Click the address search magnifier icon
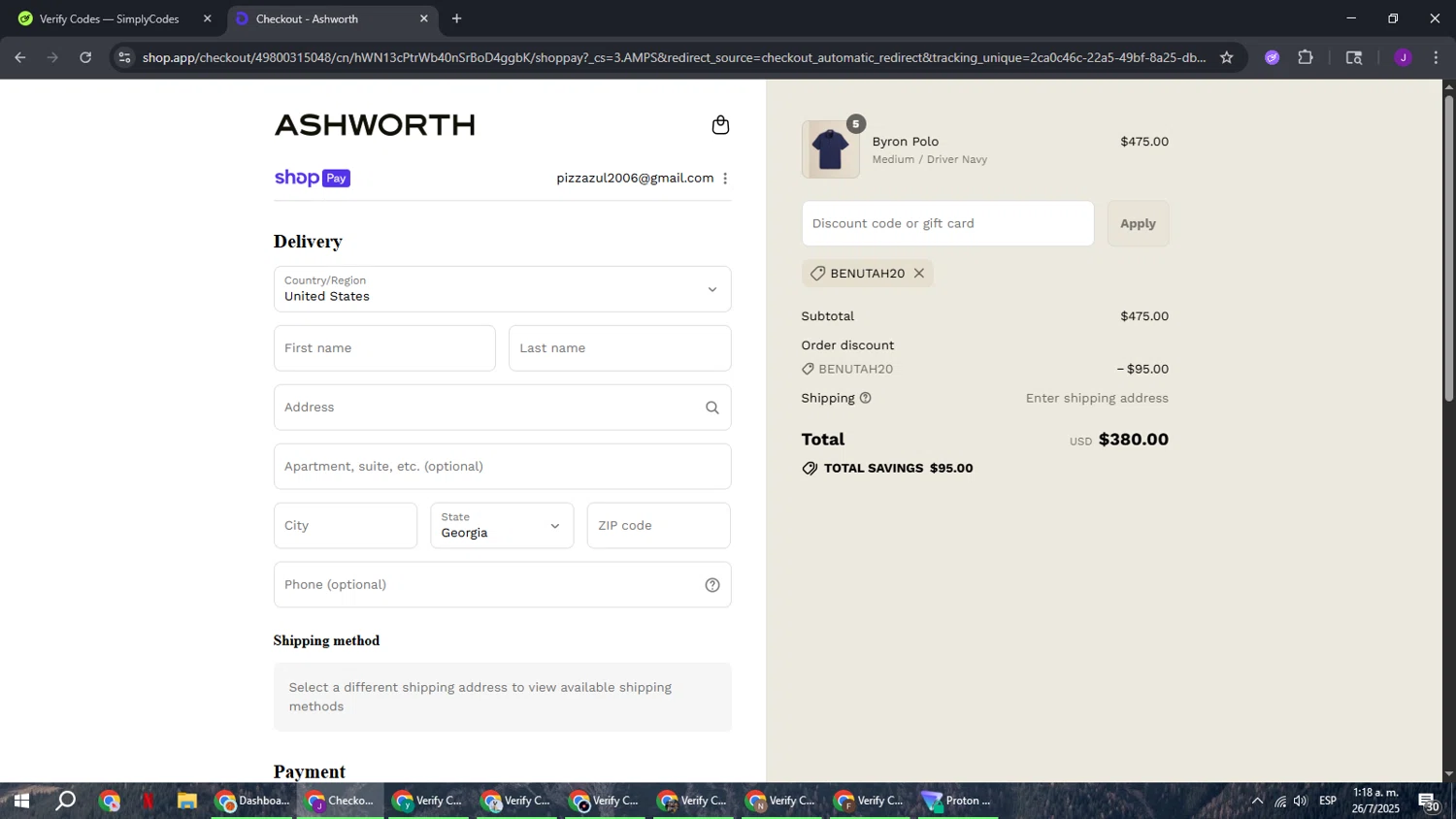 712,408
